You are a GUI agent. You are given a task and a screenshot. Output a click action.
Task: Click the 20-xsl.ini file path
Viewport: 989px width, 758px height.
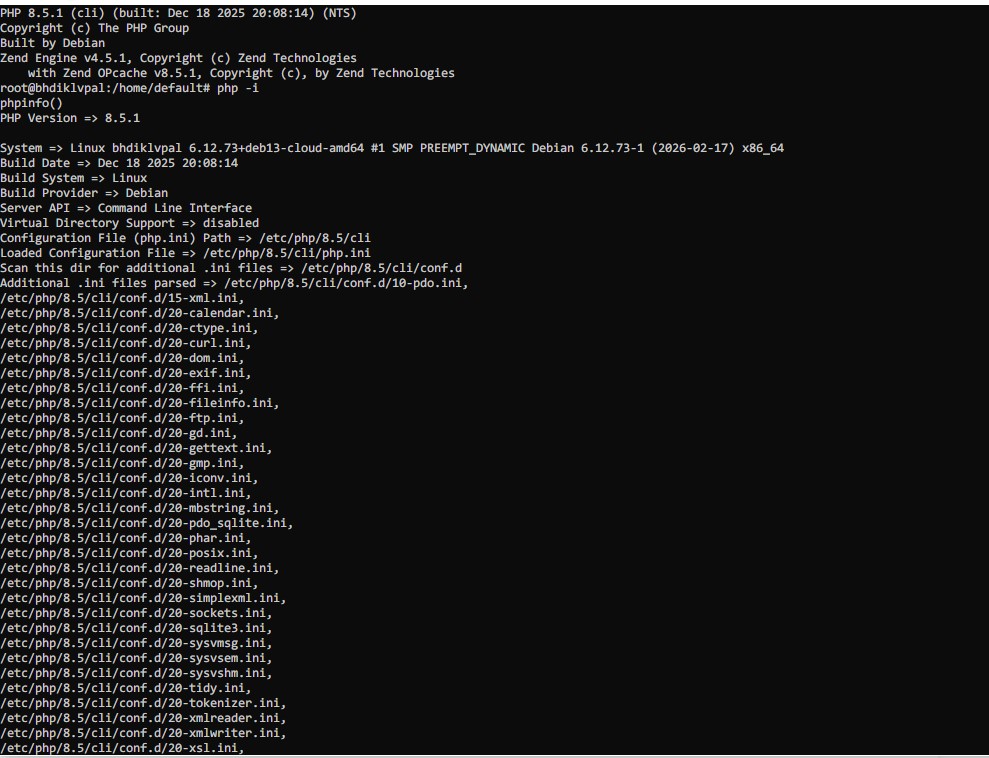[122, 748]
